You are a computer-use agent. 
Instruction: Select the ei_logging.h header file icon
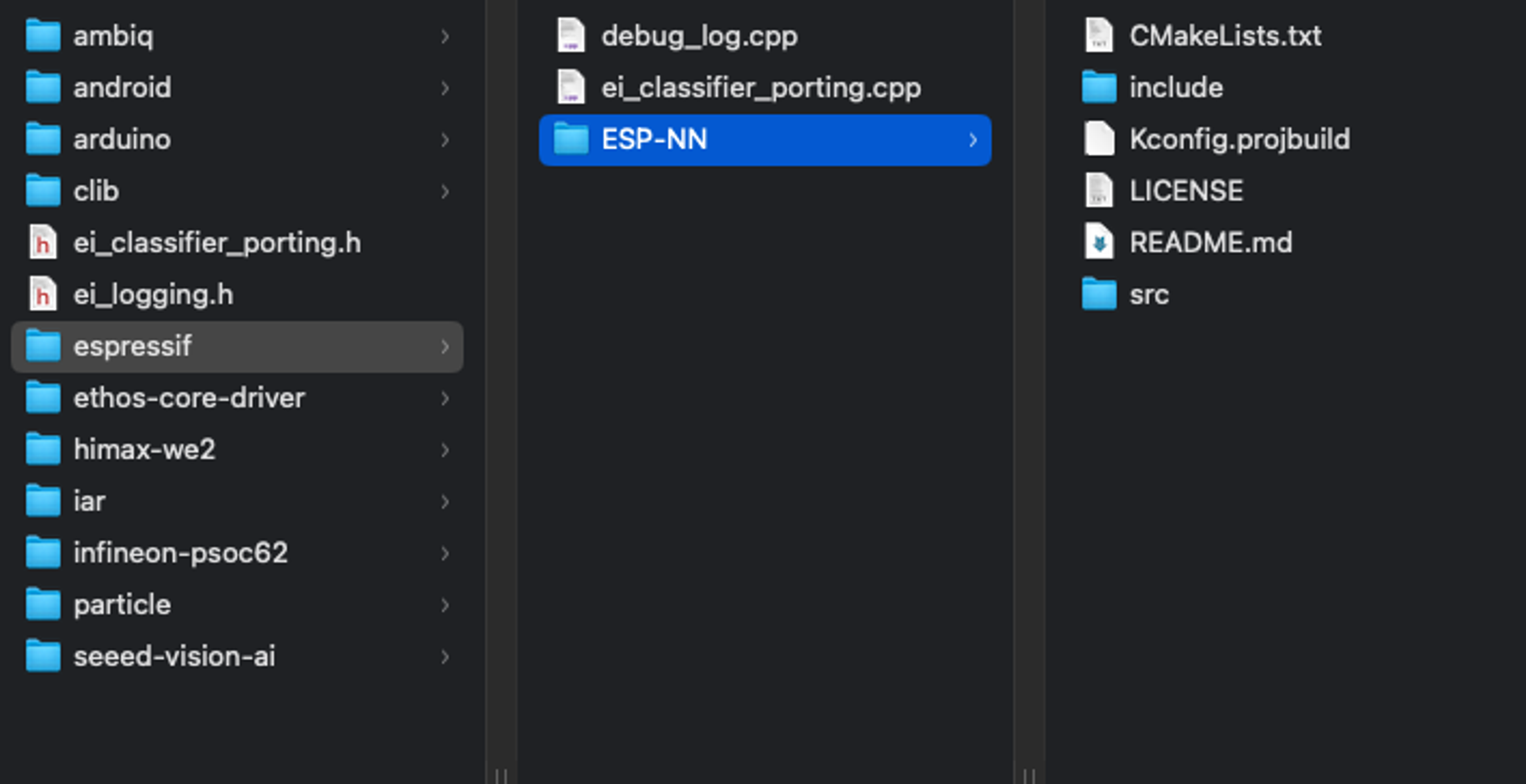[x=43, y=294]
